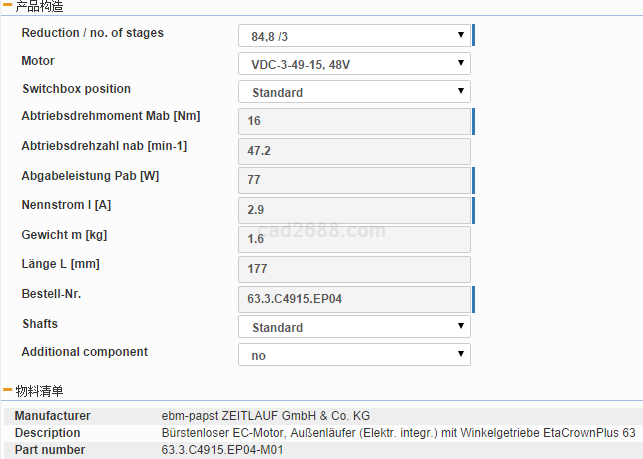
Task: Open the Switchbox position dropdown
Action: [354, 92]
